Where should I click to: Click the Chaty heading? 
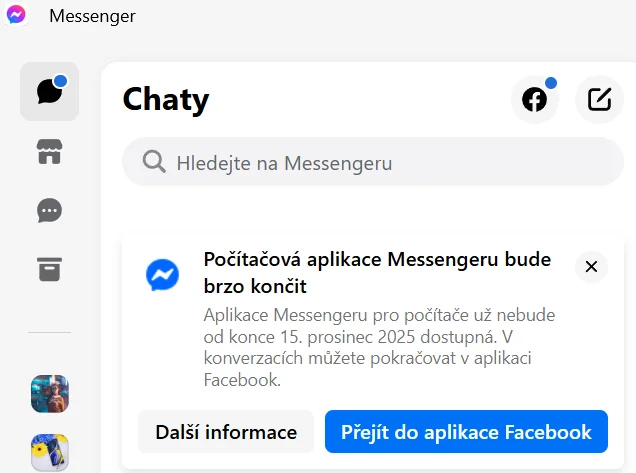coord(166,99)
